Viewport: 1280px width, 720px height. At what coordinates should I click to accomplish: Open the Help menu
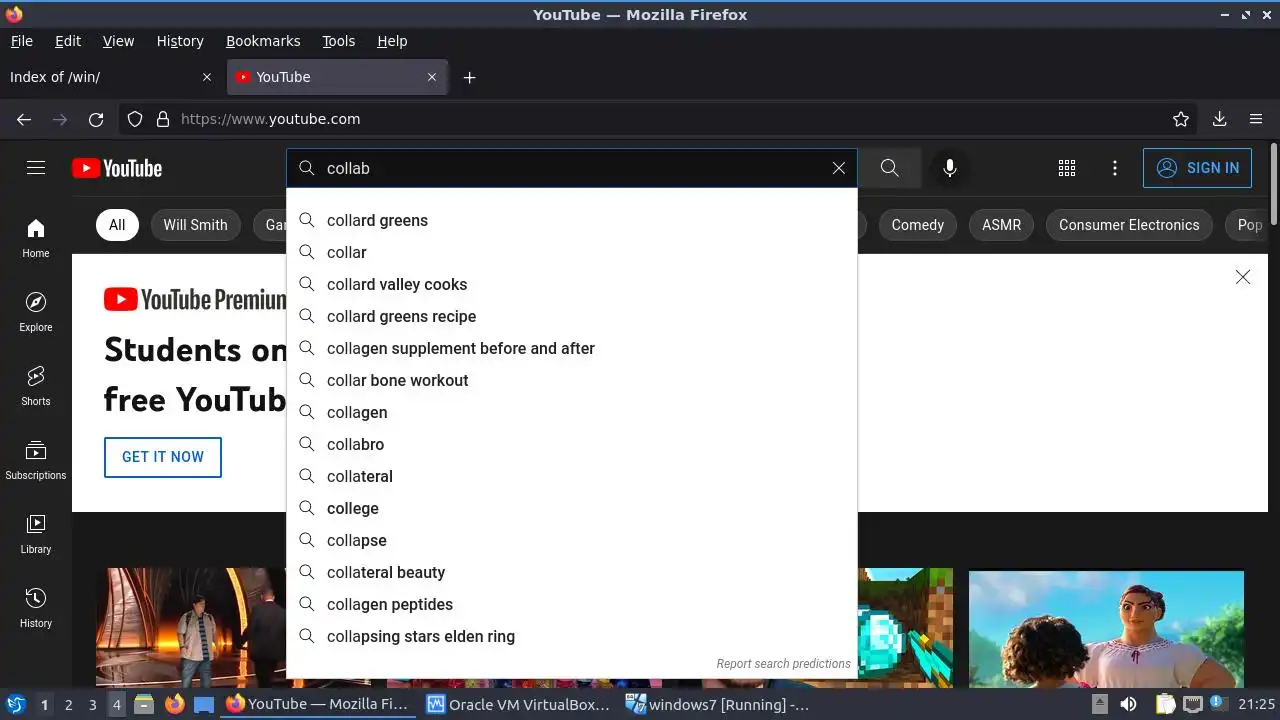(392, 41)
